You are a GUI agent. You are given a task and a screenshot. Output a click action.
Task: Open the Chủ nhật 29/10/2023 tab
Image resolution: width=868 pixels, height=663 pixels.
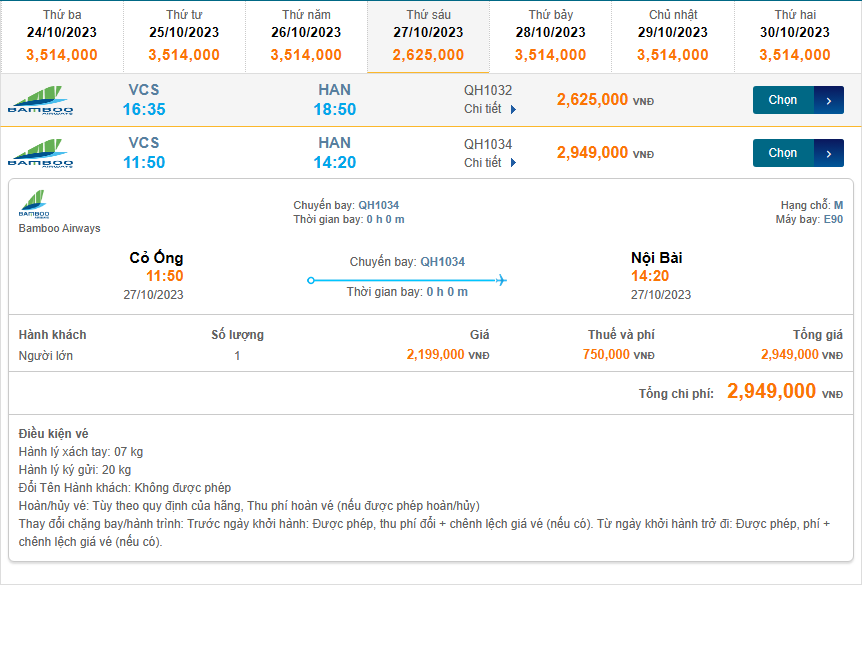[673, 36]
